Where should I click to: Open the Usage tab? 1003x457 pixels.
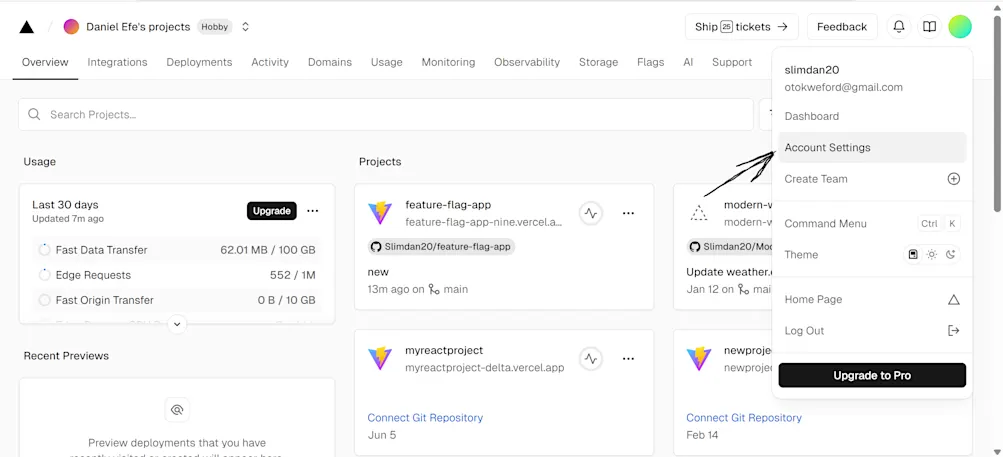coord(386,62)
